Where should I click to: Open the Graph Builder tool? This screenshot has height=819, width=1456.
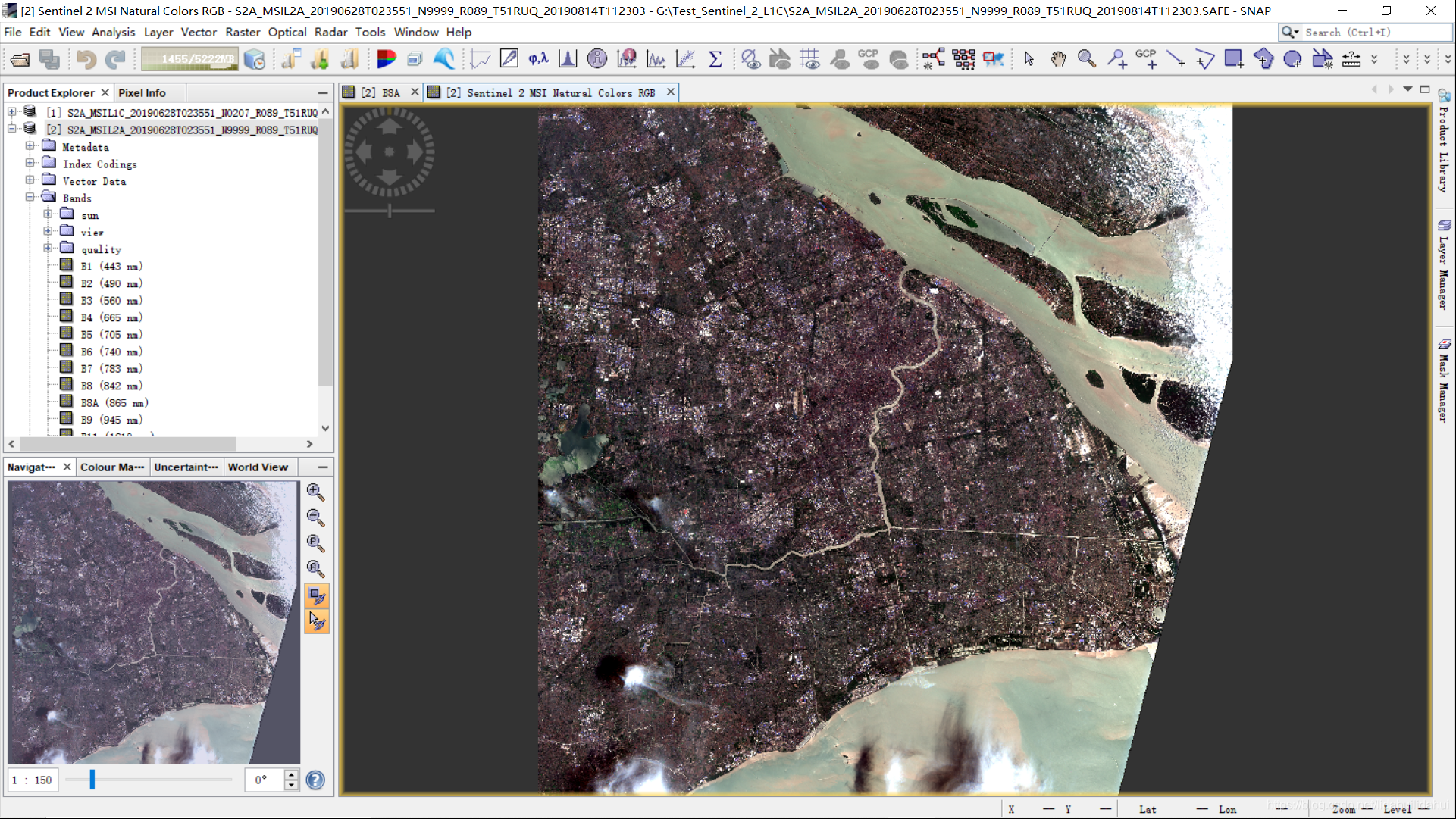coord(934,59)
